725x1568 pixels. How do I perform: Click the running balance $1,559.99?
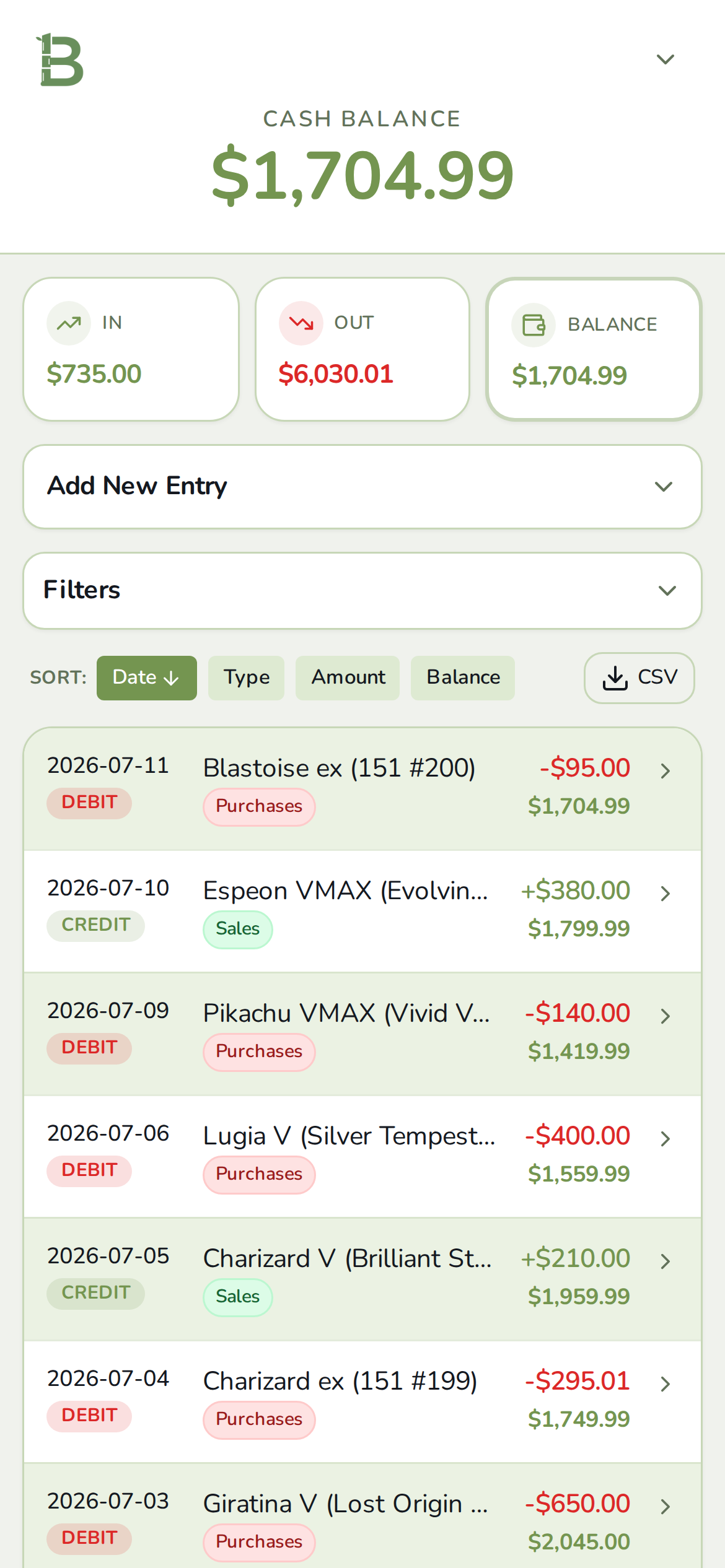(x=579, y=1174)
